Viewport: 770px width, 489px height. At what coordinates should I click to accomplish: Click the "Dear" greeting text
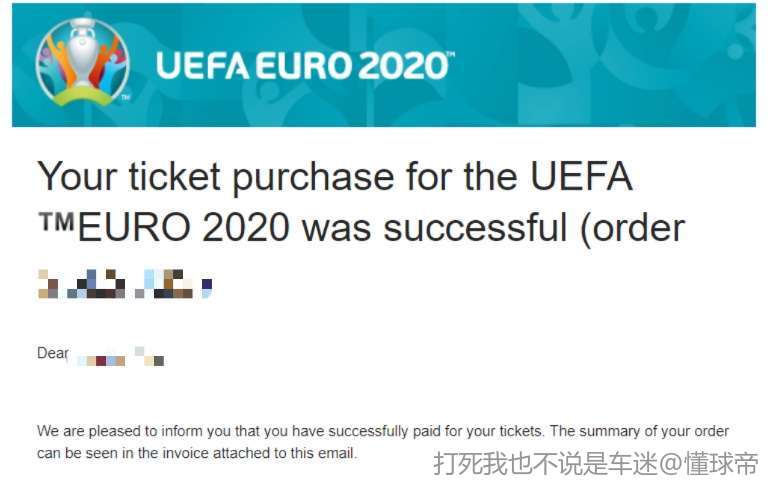coord(53,353)
